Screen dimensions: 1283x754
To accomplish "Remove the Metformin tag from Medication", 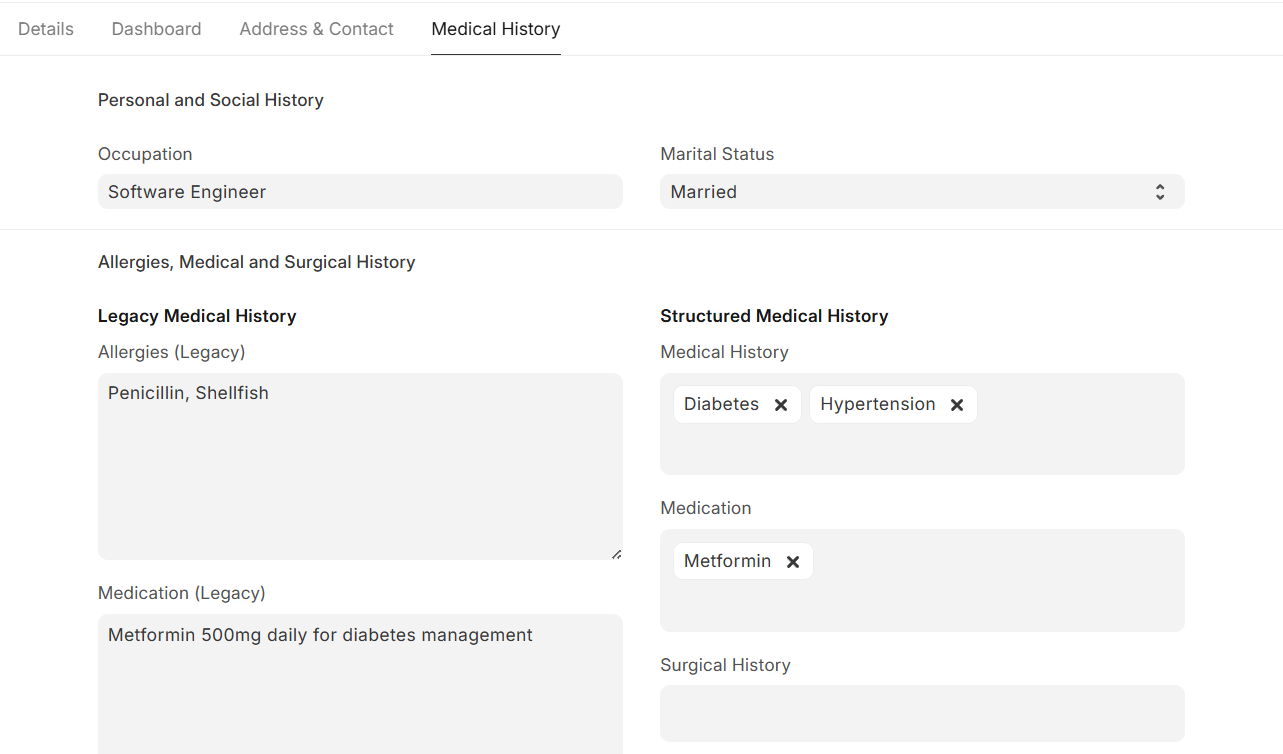I will 793,561.
